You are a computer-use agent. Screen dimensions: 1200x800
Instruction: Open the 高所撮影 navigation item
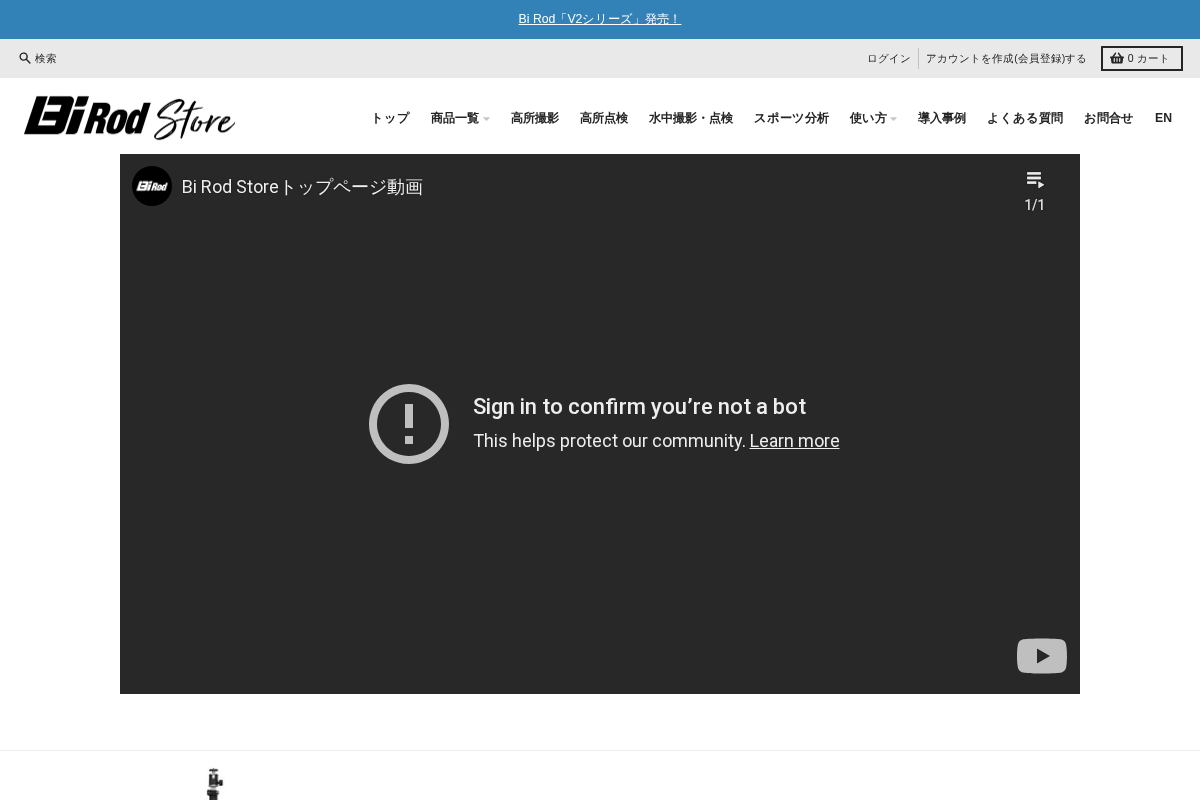pos(535,118)
